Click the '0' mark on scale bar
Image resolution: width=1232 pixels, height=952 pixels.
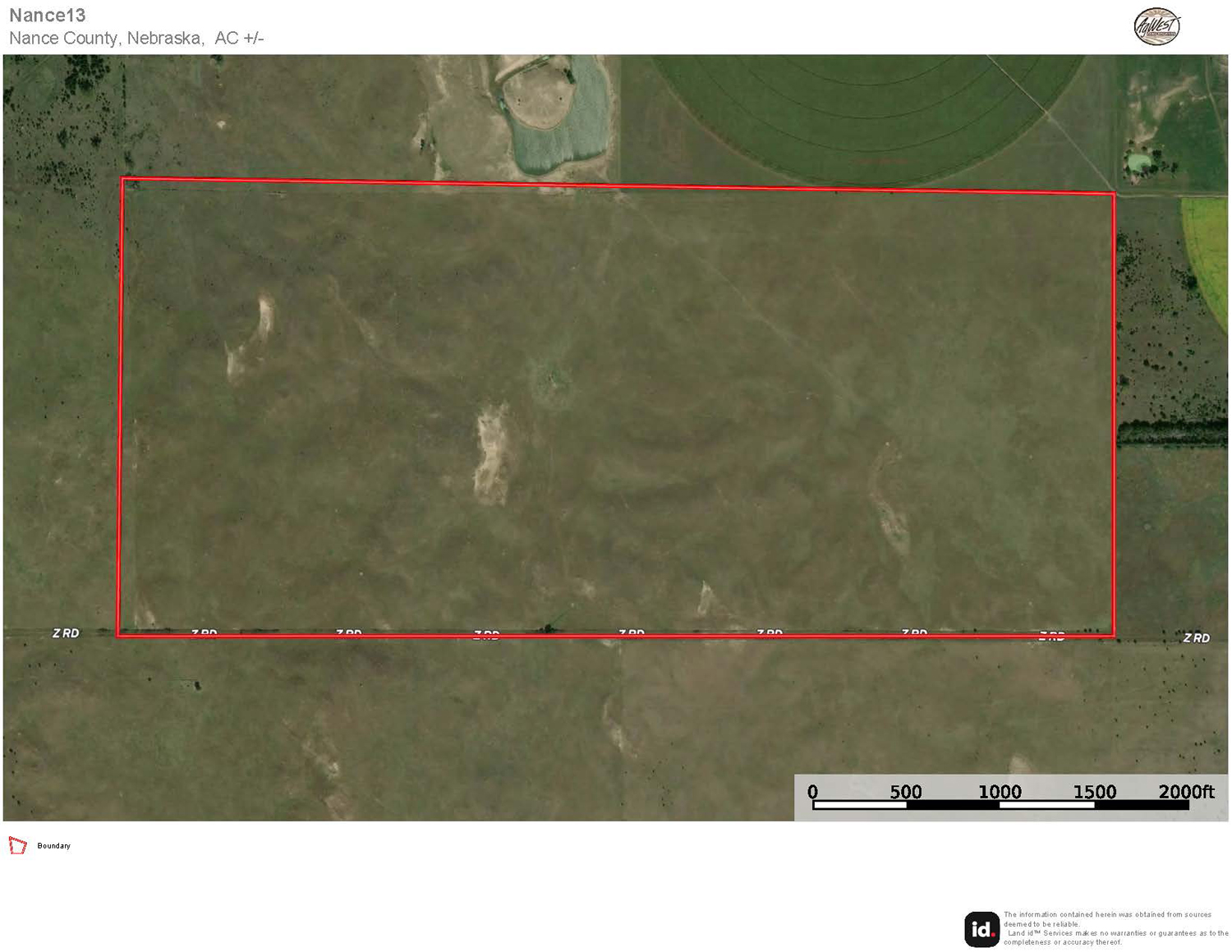812,792
